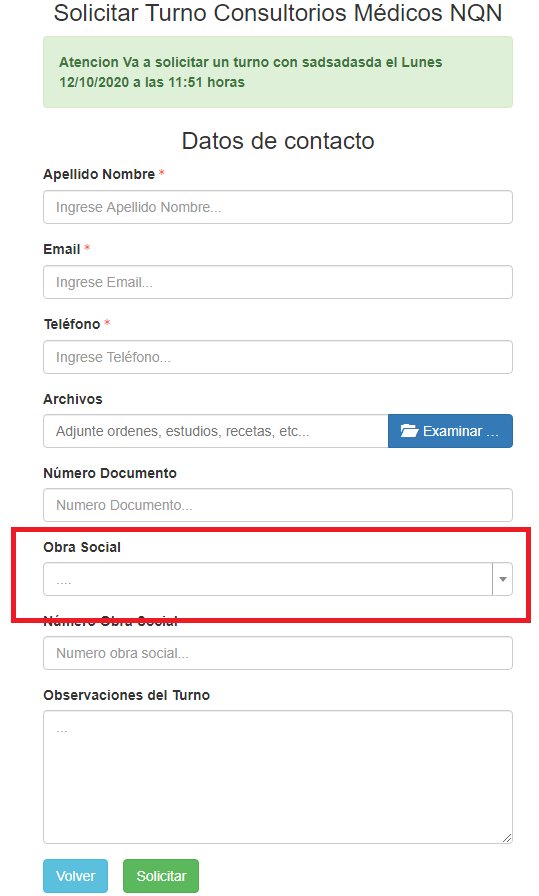Focus the Numero Documento text field
Screen dimensions: 539x896
[x=278, y=505]
